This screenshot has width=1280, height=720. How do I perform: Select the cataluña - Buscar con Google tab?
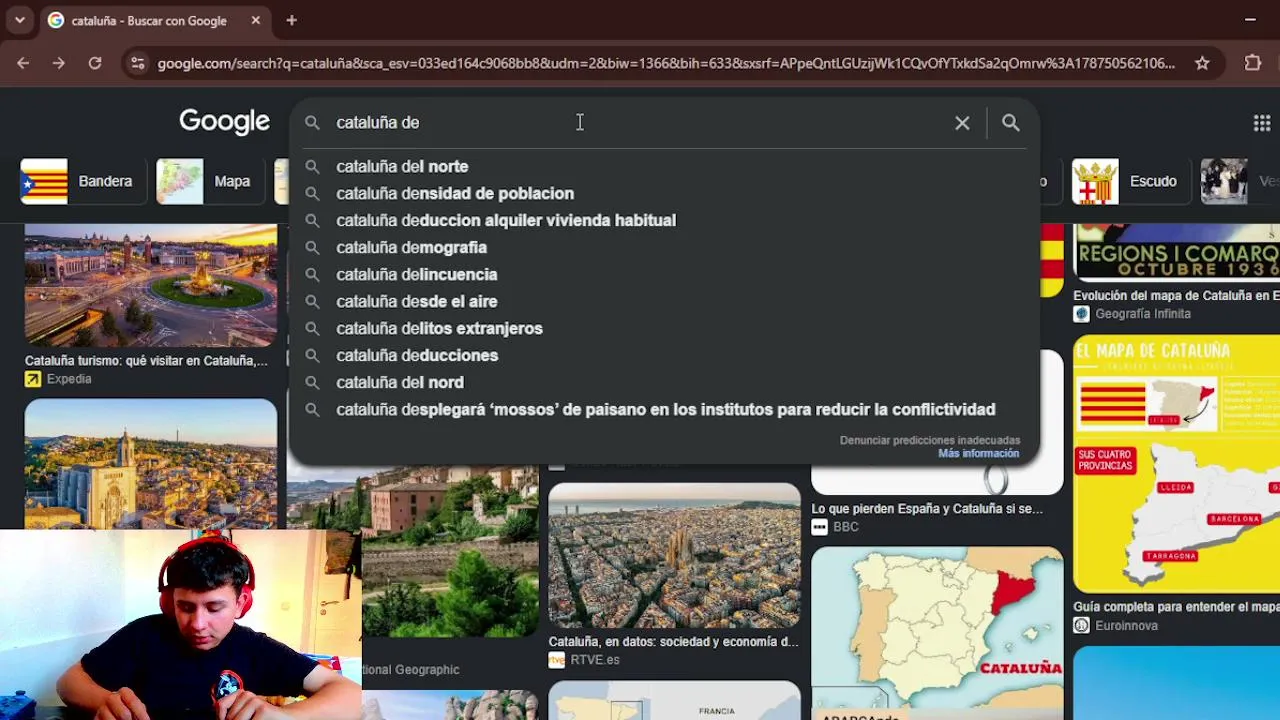(x=154, y=20)
